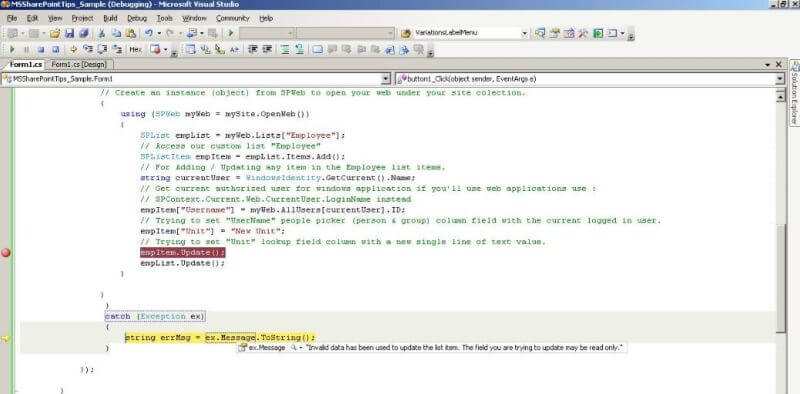
Task: Click the Save All icon
Action: pyautogui.click(x=83, y=33)
